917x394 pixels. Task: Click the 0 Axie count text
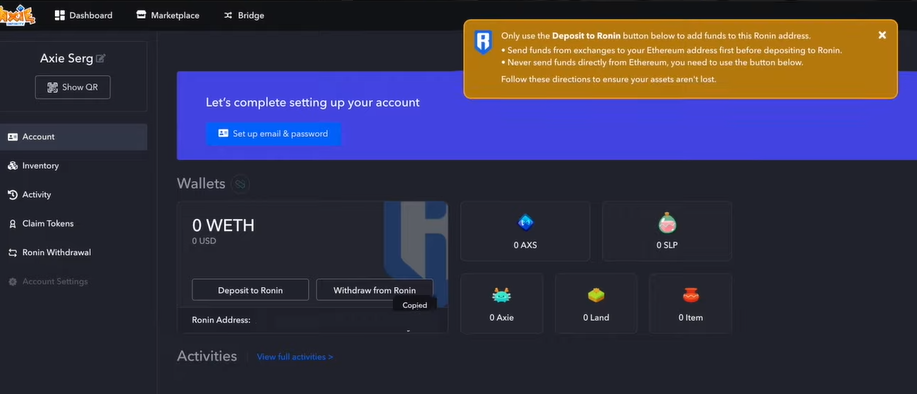pyautogui.click(x=501, y=317)
